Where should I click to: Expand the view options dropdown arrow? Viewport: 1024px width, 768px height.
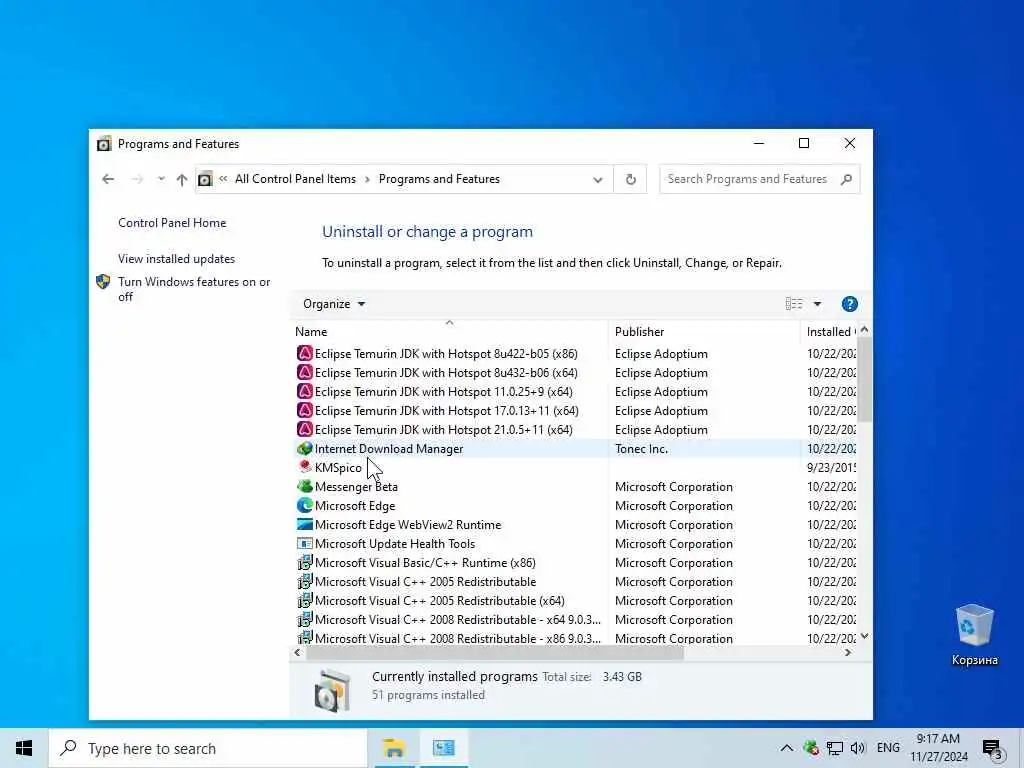point(817,304)
